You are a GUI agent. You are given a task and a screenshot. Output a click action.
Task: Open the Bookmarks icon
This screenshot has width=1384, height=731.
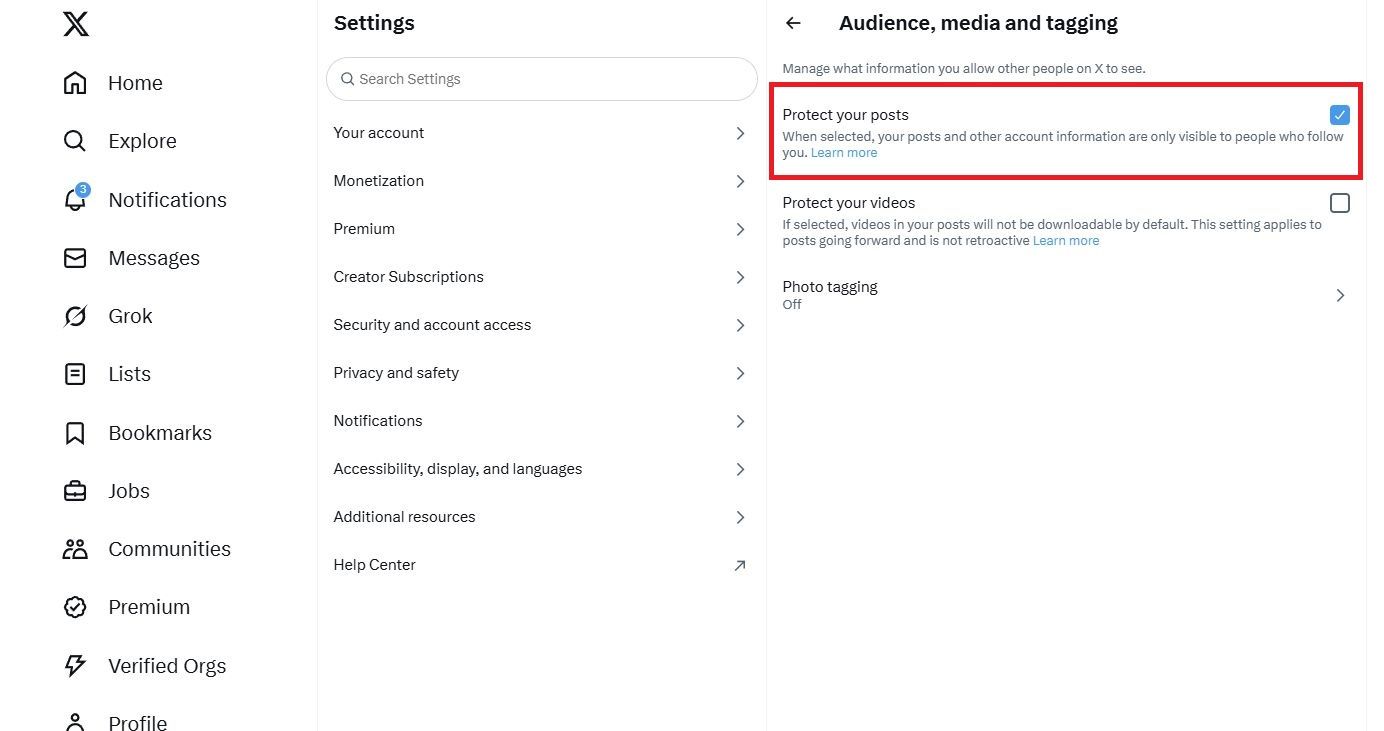(x=75, y=433)
